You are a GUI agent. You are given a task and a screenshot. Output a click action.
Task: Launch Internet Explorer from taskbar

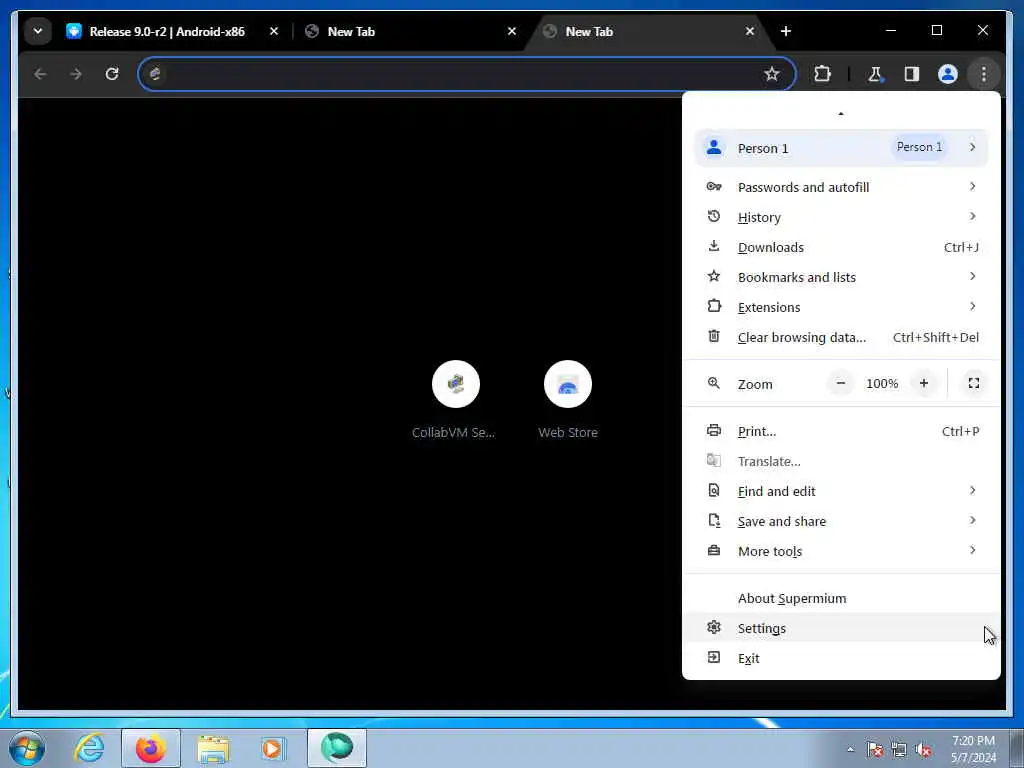coord(89,748)
